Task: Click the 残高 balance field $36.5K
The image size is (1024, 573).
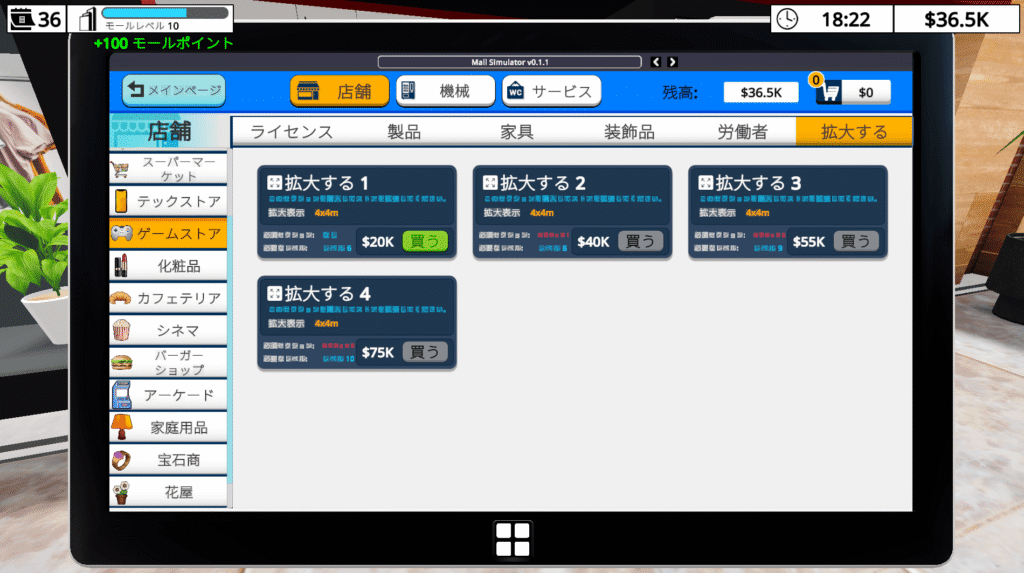Action: tap(761, 92)
